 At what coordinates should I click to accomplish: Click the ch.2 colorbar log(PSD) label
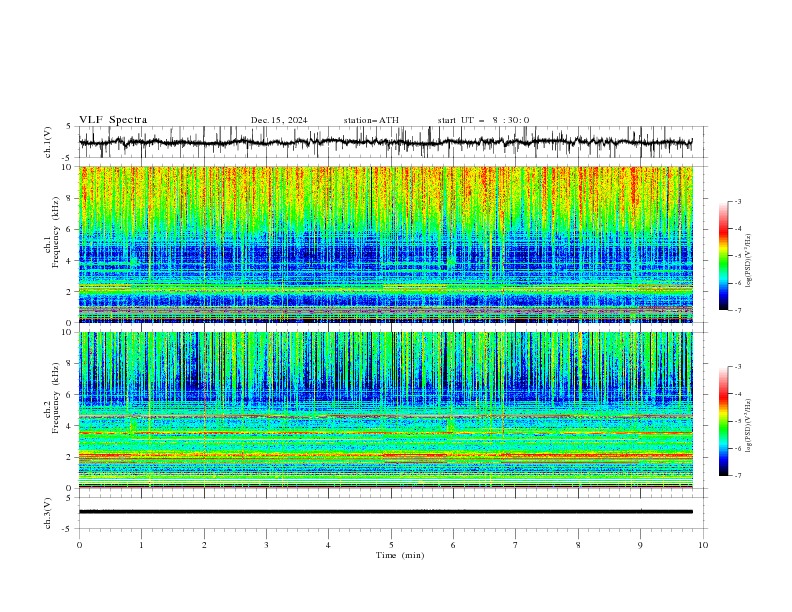tap(749, 426)
